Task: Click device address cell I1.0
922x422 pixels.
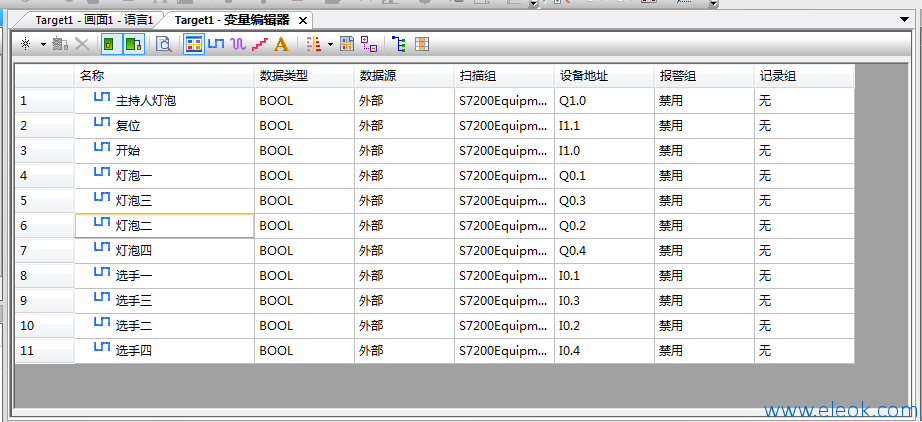Action: tap(604, 150)
